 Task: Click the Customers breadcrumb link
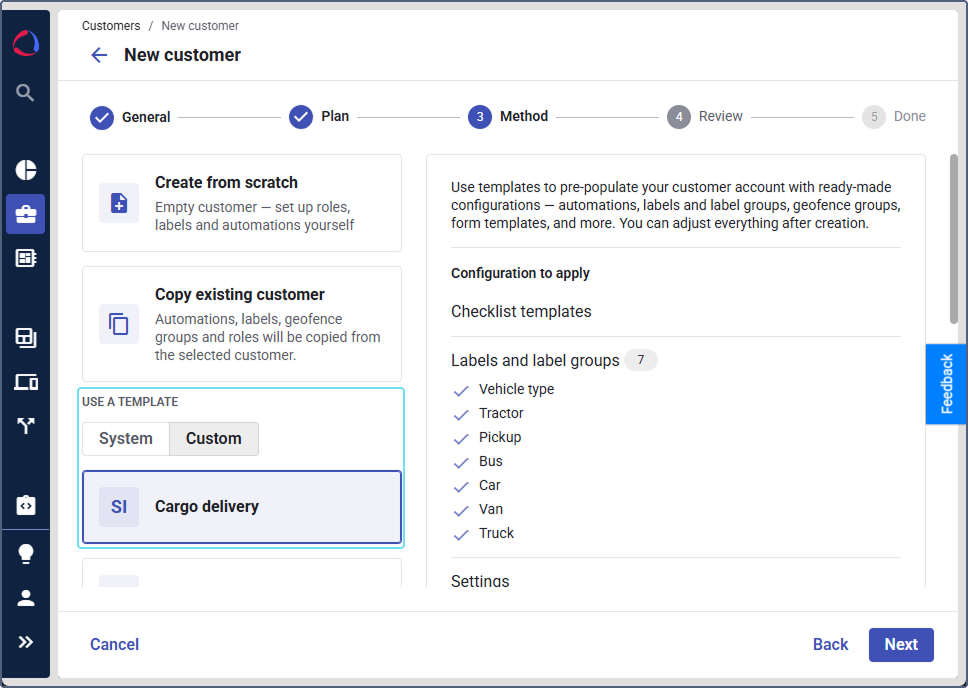click(x=111, y=26)
